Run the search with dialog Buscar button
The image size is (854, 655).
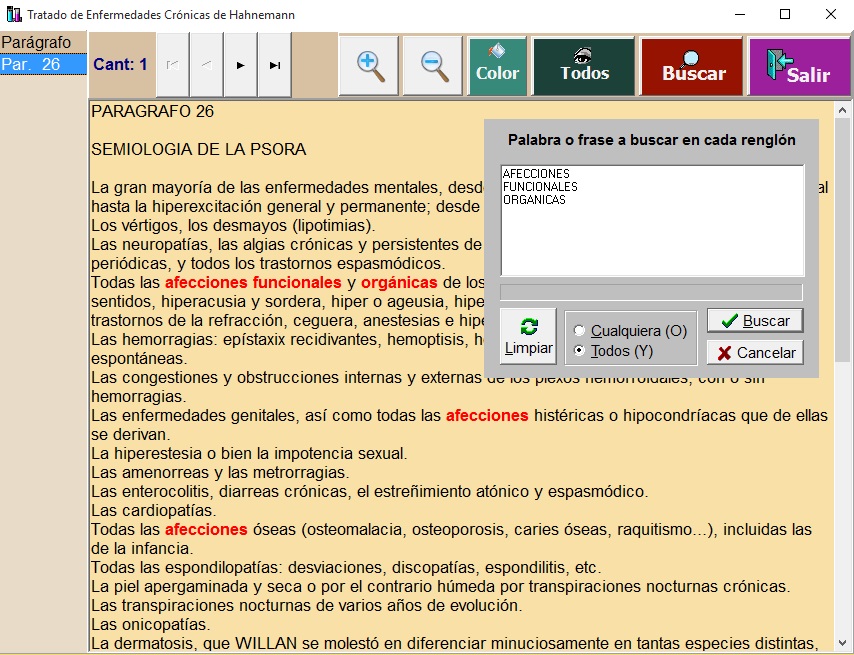tap(755, 321)
